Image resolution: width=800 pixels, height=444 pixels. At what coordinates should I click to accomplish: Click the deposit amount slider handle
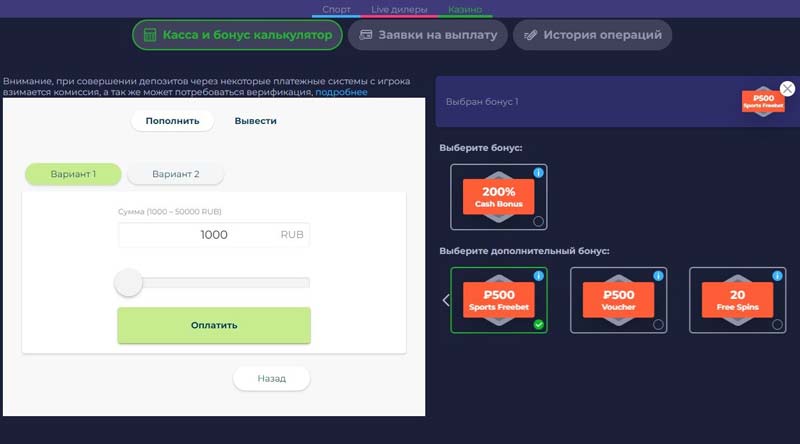[128, 283]
